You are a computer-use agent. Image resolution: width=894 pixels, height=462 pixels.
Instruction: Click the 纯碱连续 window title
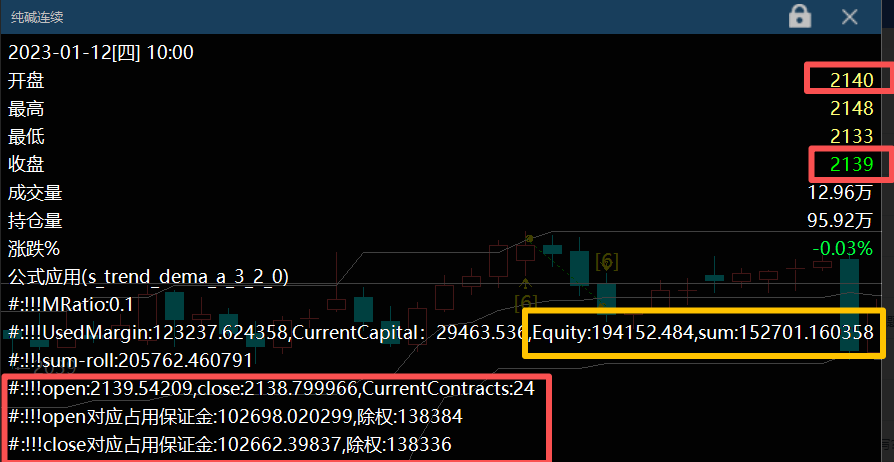[41, 17]
